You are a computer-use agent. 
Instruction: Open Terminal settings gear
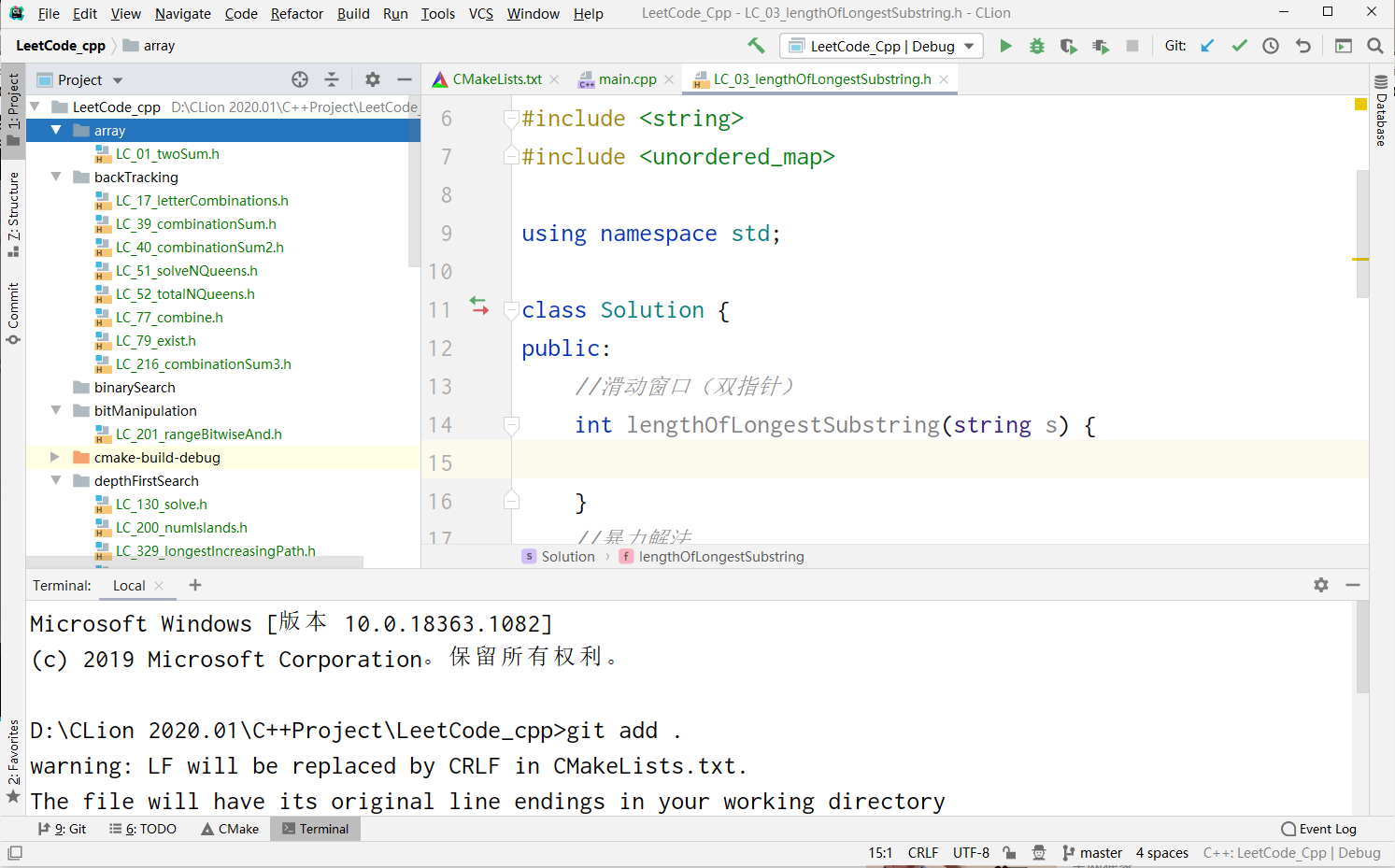click(1321, 585)
